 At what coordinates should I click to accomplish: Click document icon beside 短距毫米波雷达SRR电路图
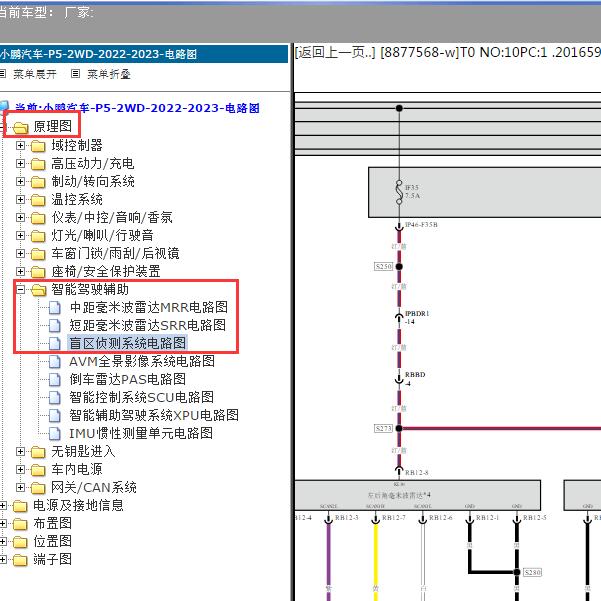54,325
